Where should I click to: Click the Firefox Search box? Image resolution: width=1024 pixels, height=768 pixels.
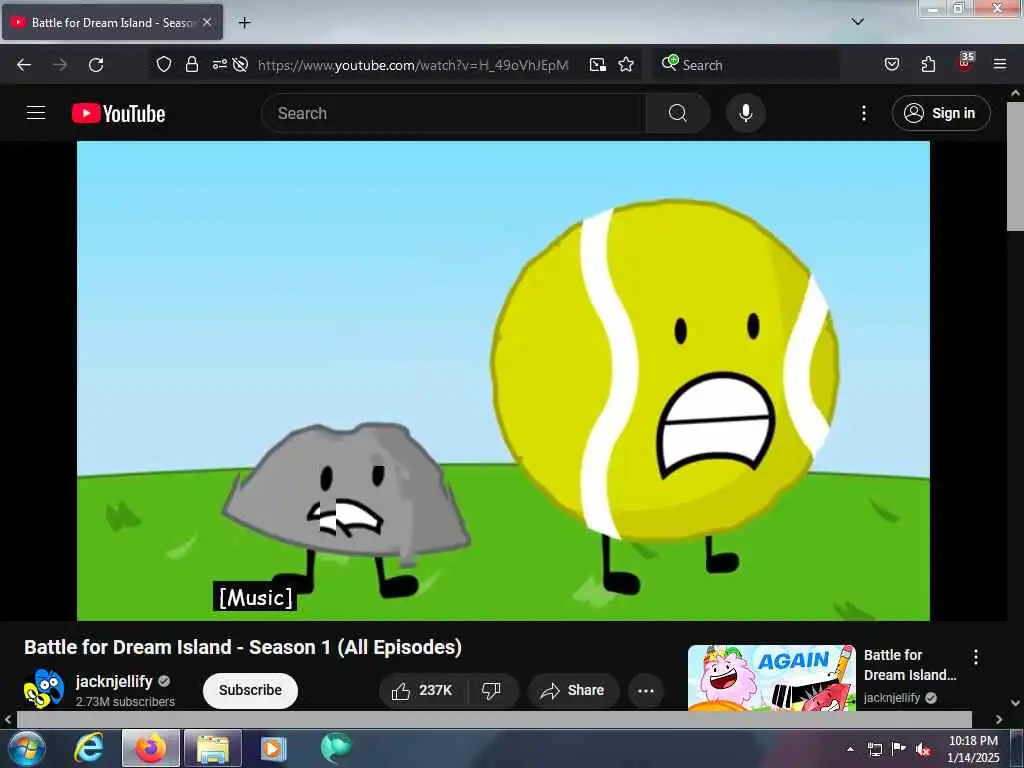(x=746, y=65)
